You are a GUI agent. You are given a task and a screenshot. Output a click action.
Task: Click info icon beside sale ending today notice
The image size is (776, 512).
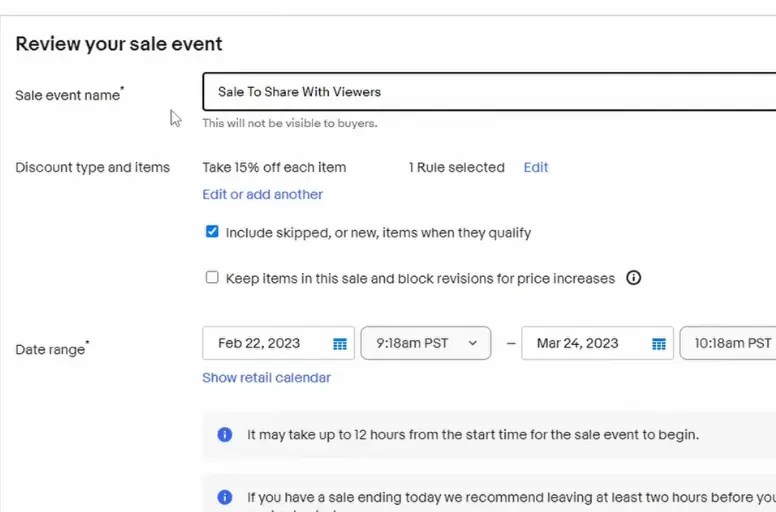(x=225, y=497)
